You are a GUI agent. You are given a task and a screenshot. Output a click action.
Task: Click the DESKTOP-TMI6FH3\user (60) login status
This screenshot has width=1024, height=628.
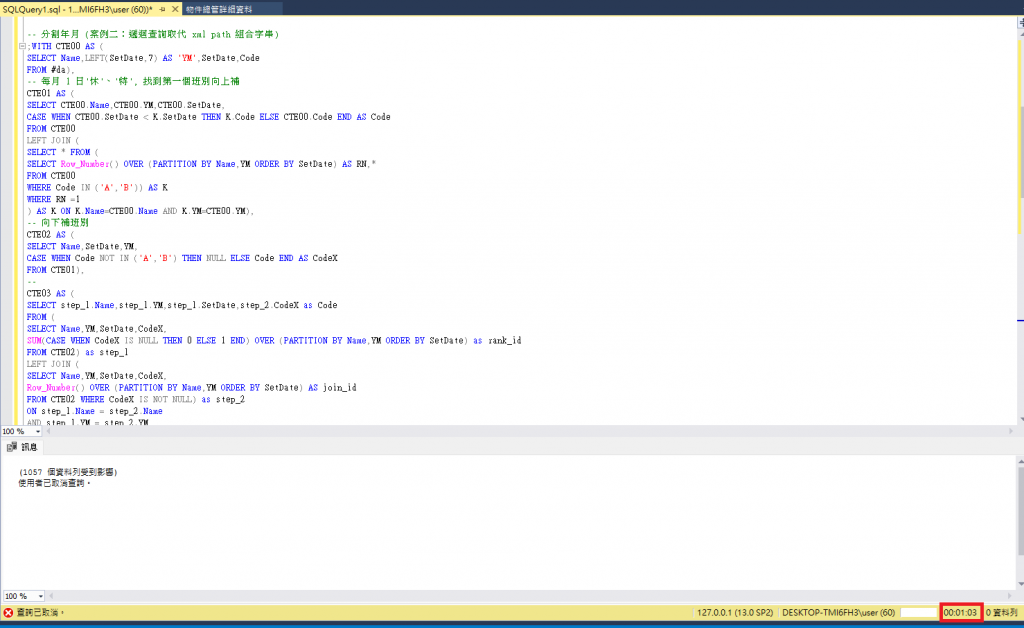839,612
